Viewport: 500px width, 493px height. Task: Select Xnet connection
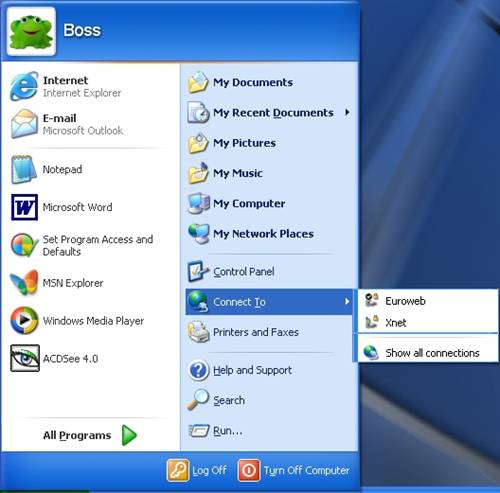[428, 322]
